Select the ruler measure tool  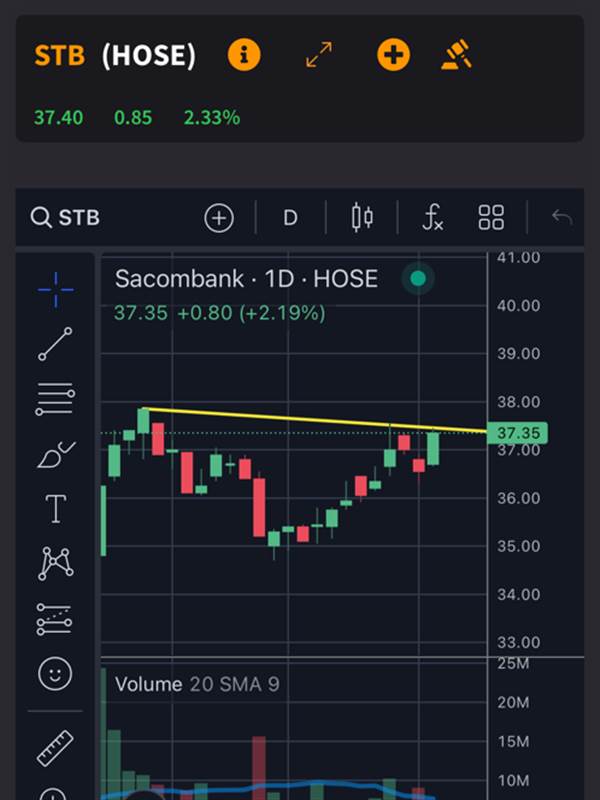(x=55, y=748)
